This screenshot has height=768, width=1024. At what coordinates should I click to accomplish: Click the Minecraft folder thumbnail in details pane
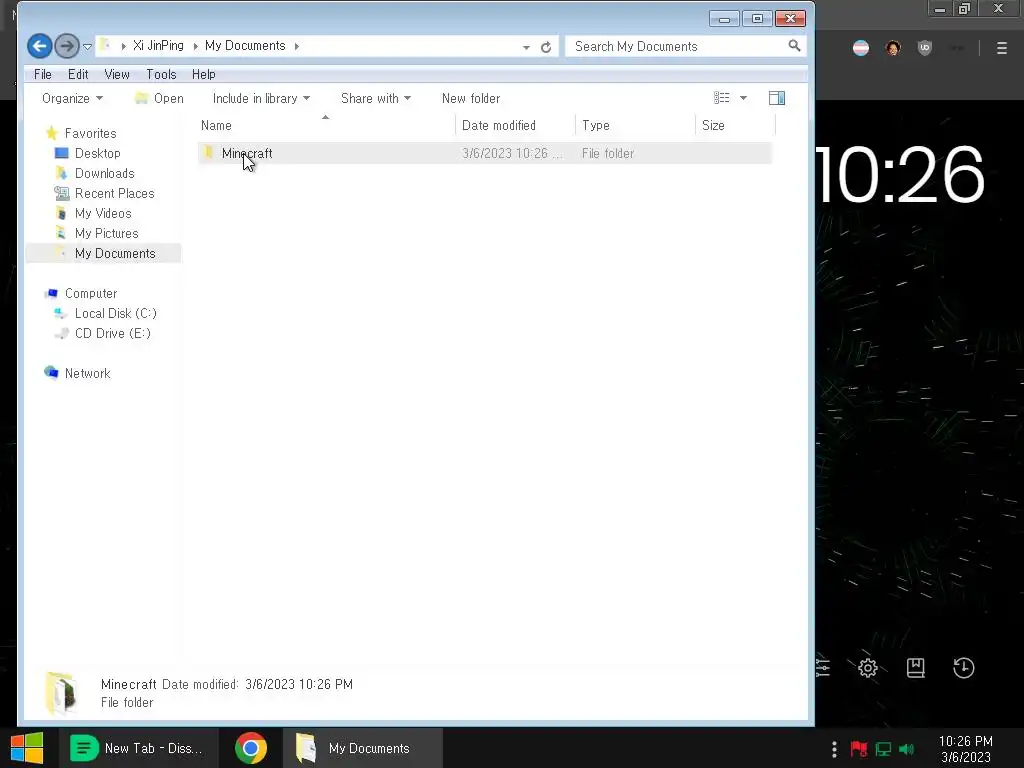(x=61, y=693)
